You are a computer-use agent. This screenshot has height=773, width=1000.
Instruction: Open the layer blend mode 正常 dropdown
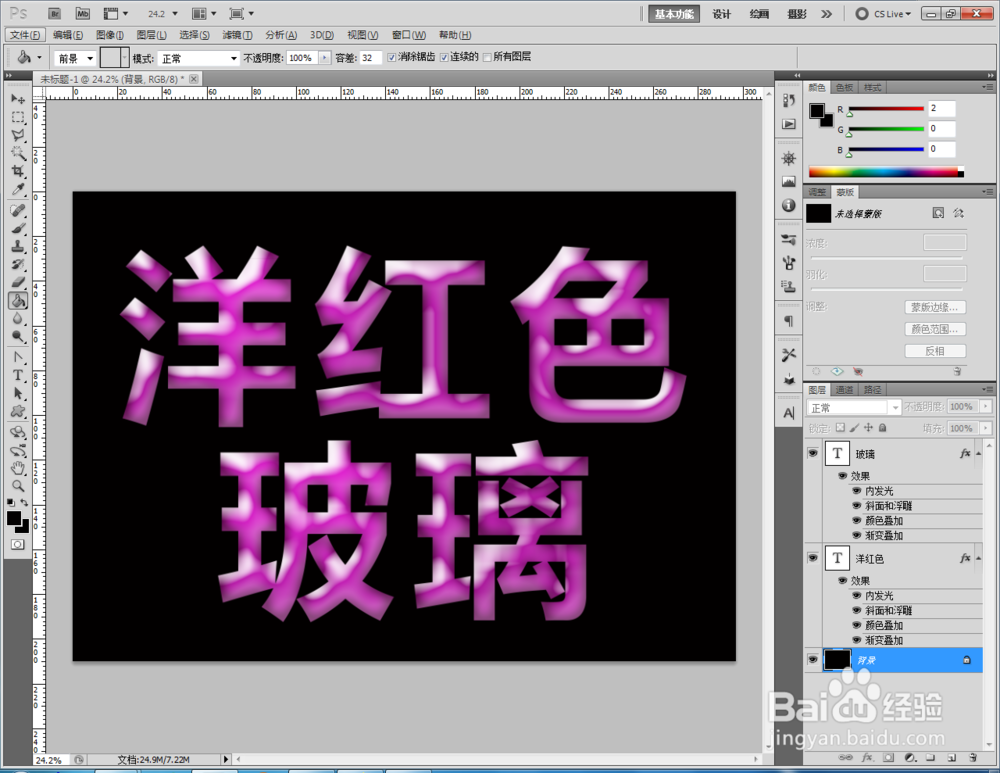click(x=853, y=407)
